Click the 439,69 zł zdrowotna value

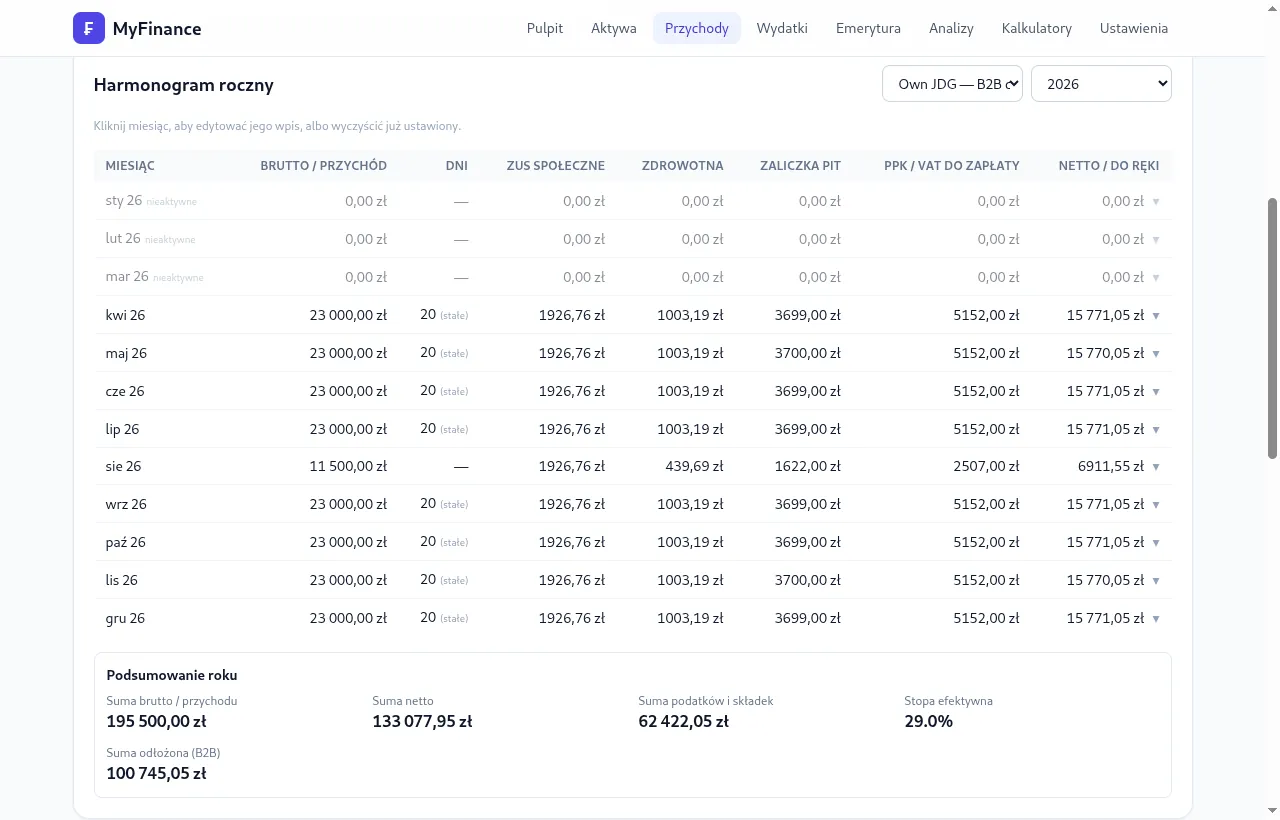pyautogui.click(x=694, y=466)
